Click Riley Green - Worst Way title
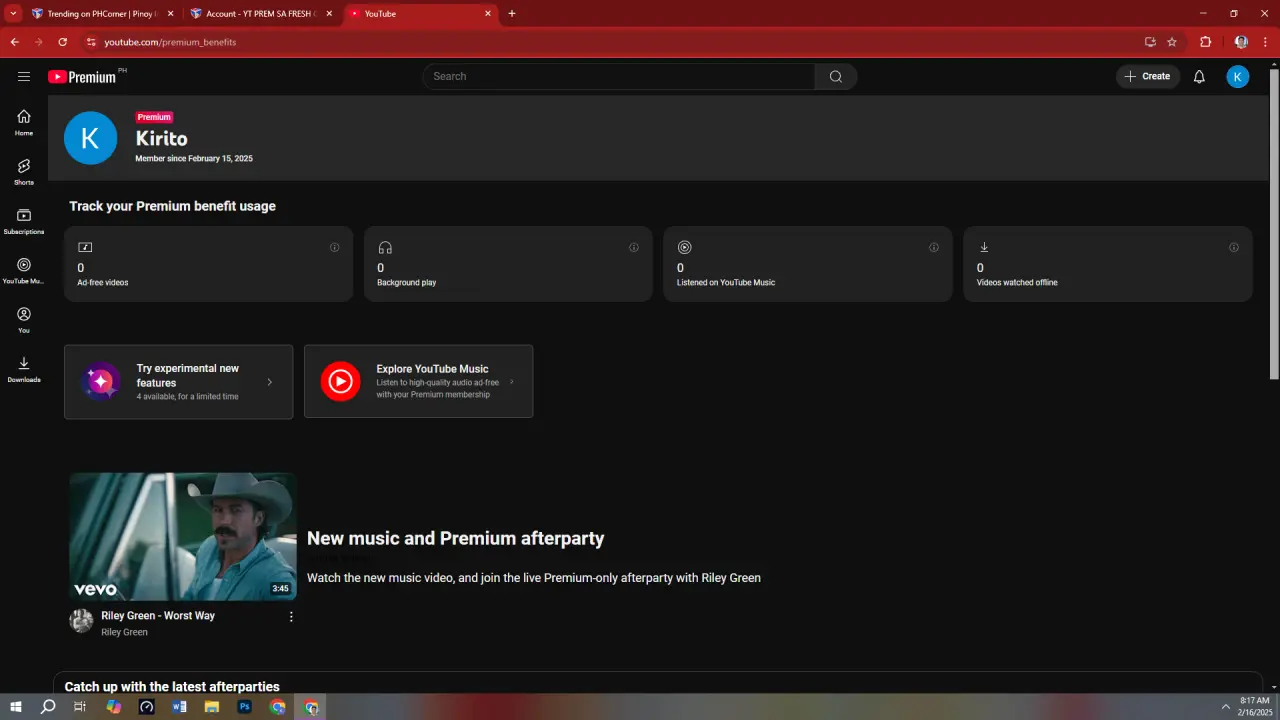1280x720 pixels. [158, 616]
